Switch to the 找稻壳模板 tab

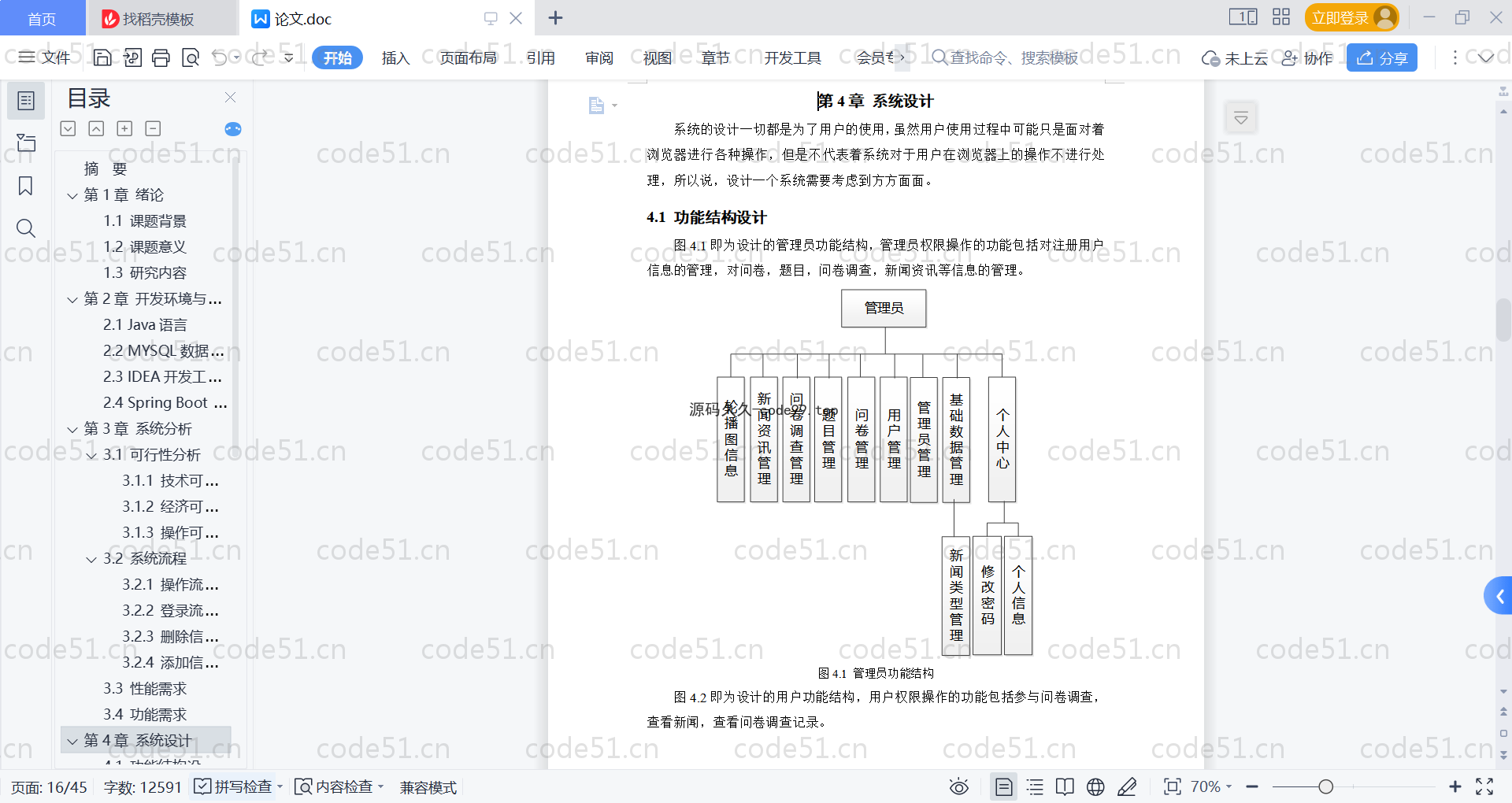coord(161,18)
